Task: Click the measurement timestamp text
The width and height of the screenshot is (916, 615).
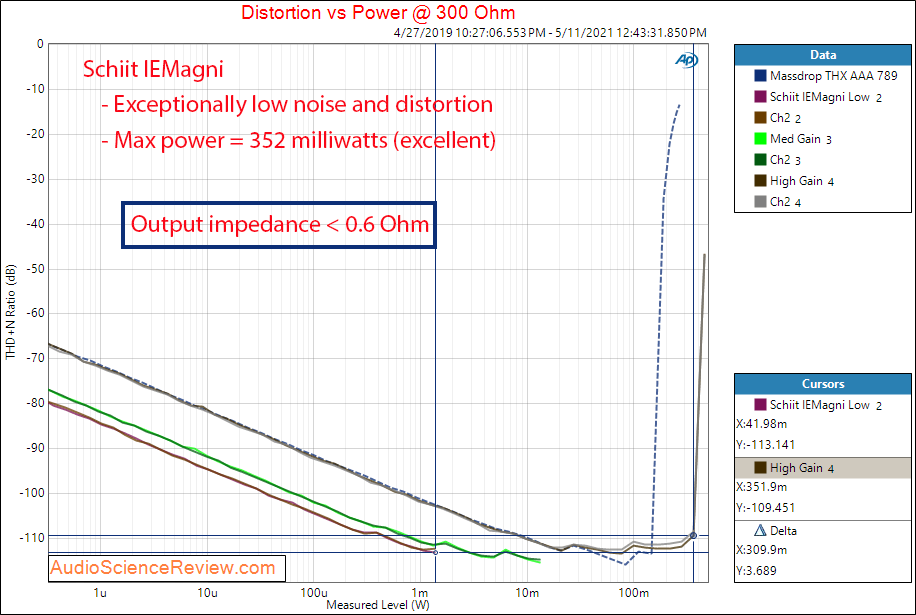Action: (x=550, y=33)
